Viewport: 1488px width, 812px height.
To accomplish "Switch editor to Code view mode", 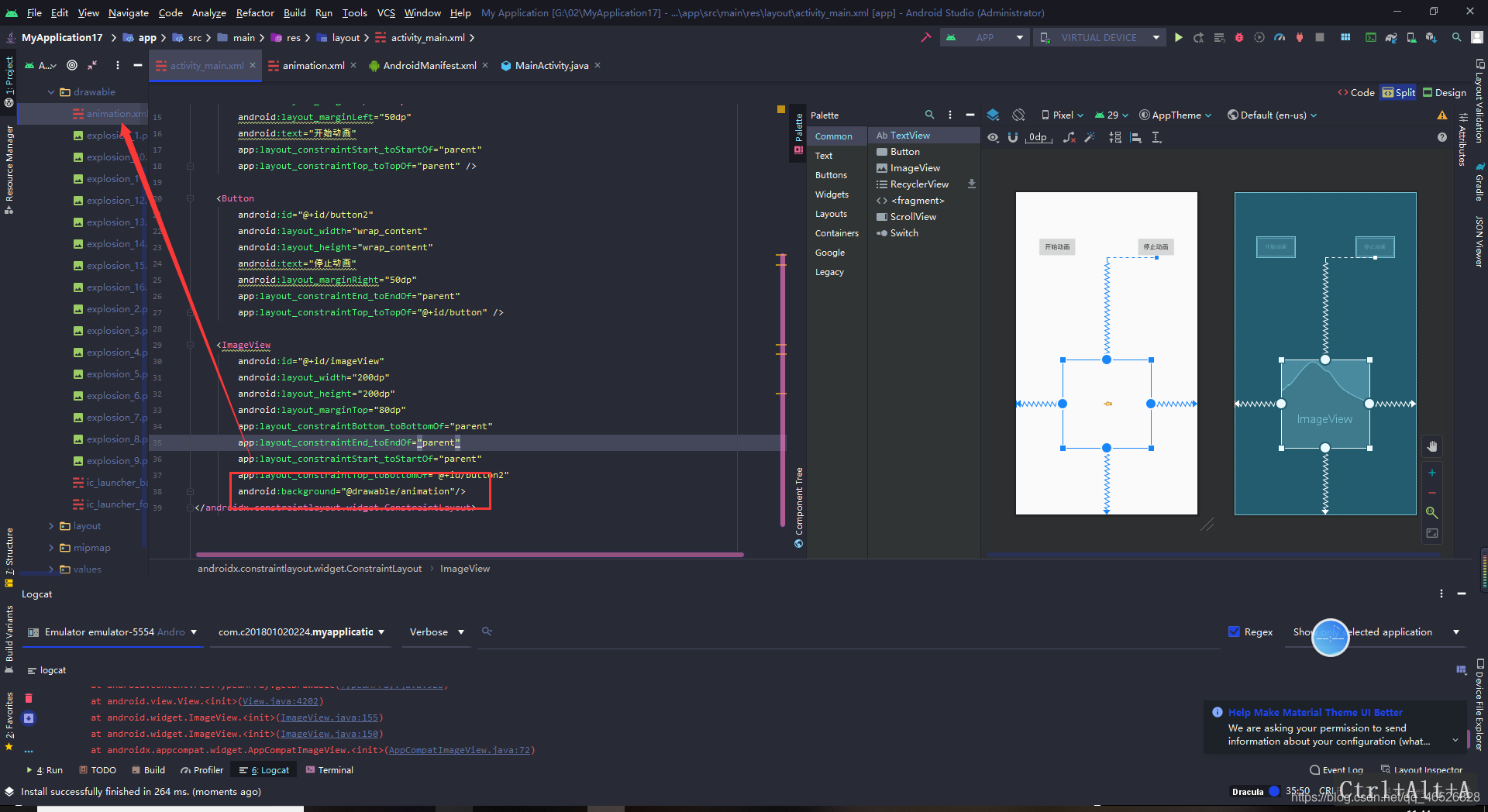I will coord(1356,92).
